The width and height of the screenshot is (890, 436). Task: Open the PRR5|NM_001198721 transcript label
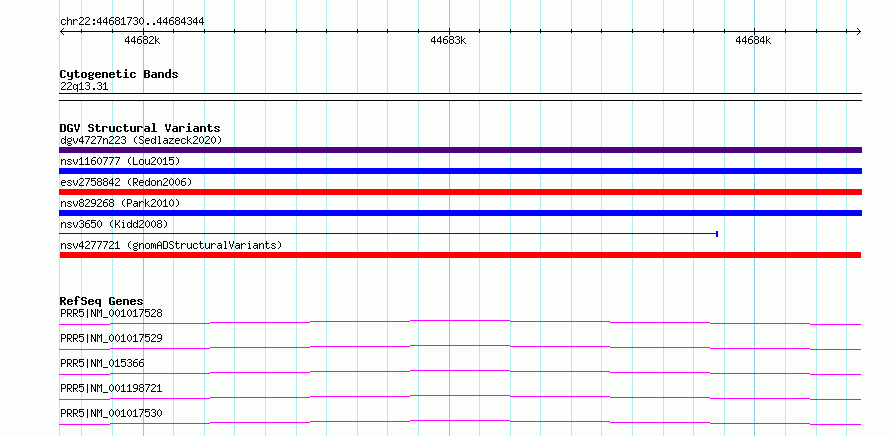coord(111,388)
